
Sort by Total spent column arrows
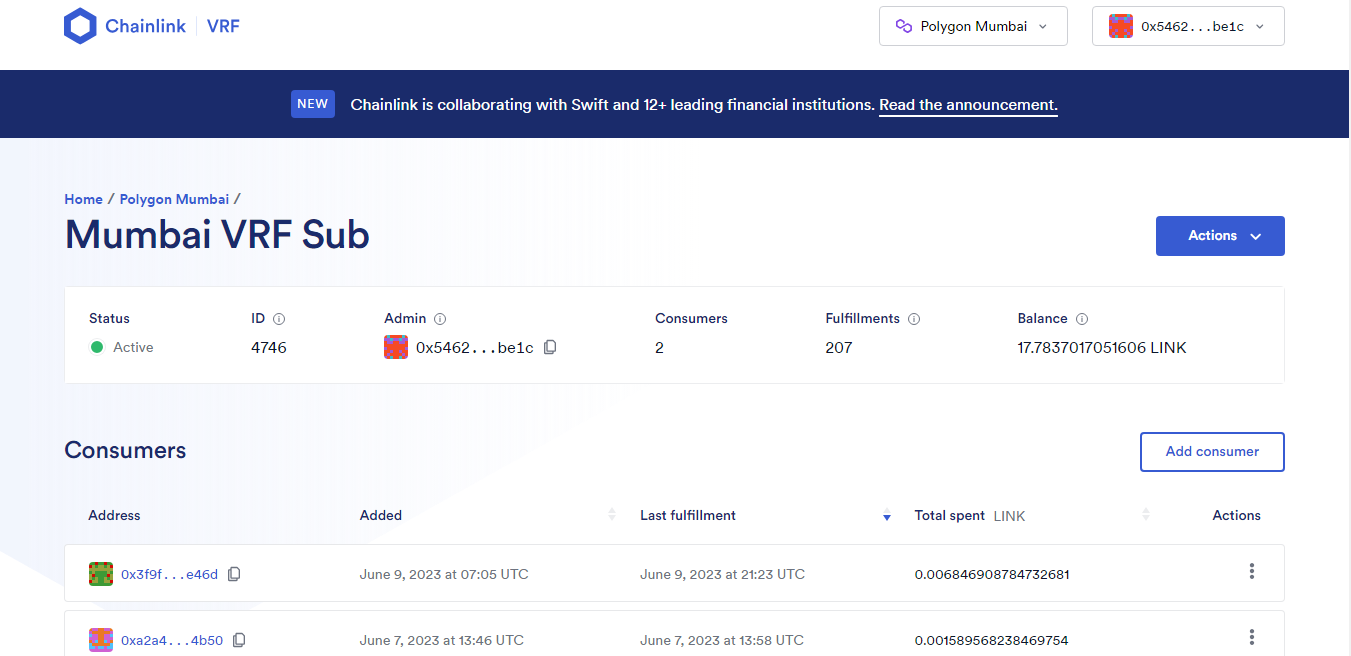(x=1146, y=514)
